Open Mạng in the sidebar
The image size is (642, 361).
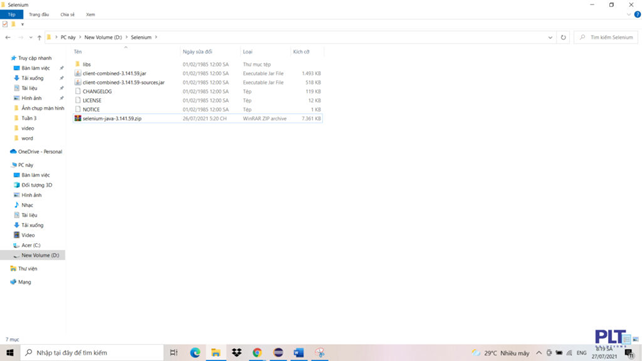24,282
